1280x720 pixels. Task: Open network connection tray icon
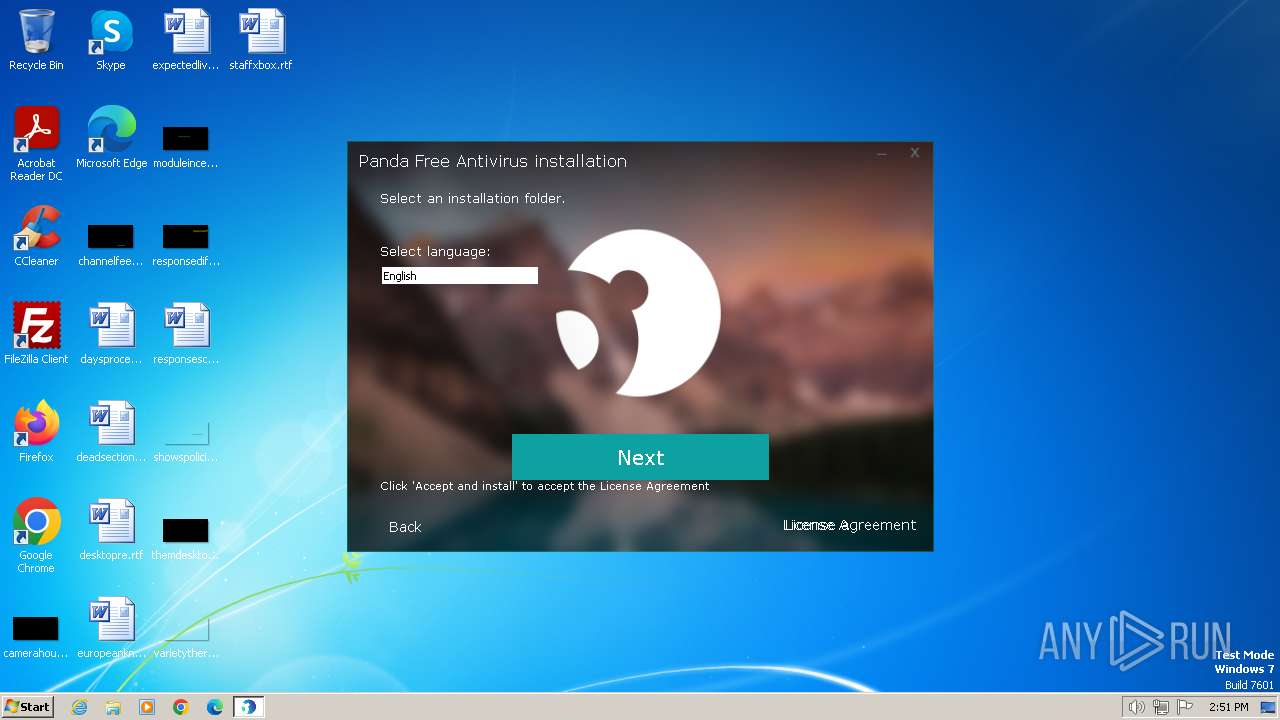[x=1161, y=707]
